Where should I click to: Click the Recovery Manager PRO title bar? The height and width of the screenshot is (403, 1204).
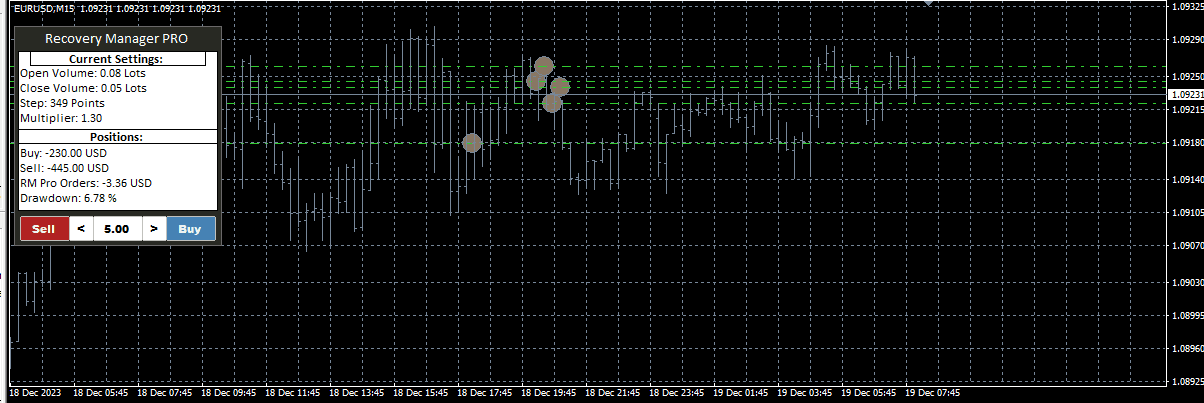(x=117, y=38)
